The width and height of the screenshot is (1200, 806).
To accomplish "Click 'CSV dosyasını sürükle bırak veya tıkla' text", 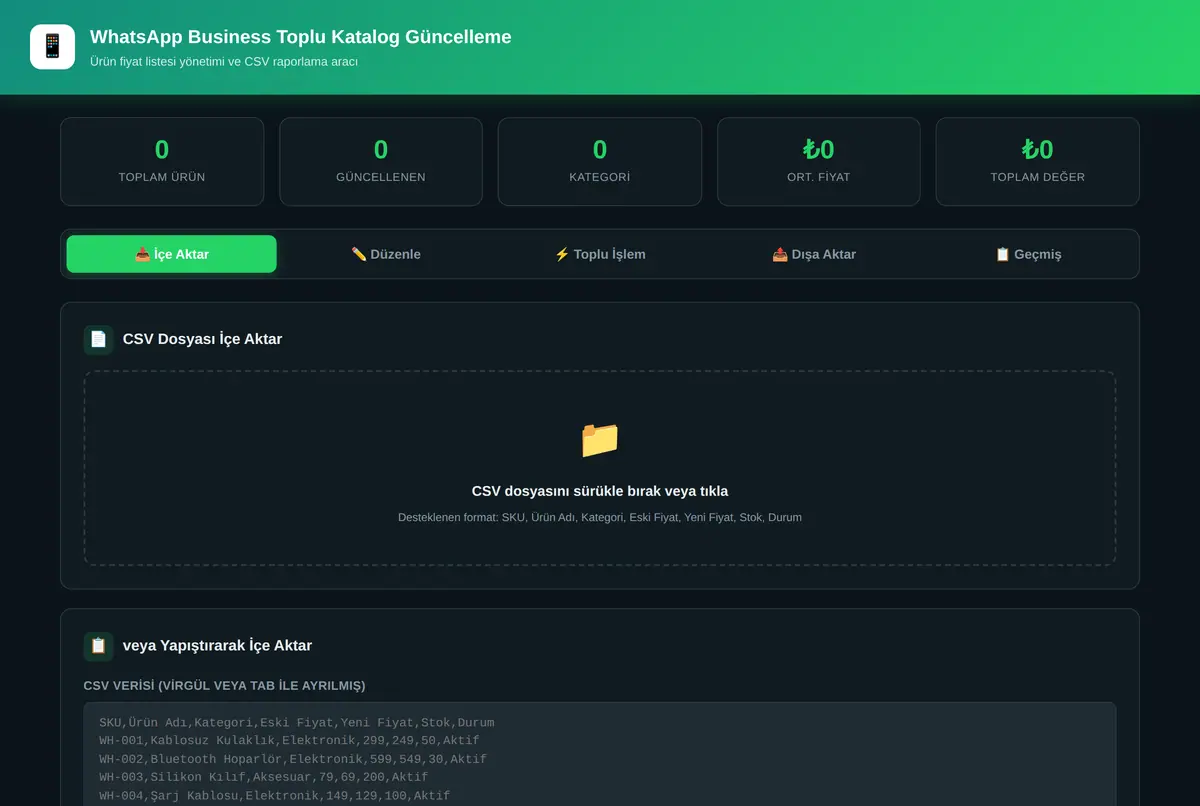I will tap(600, 491).
